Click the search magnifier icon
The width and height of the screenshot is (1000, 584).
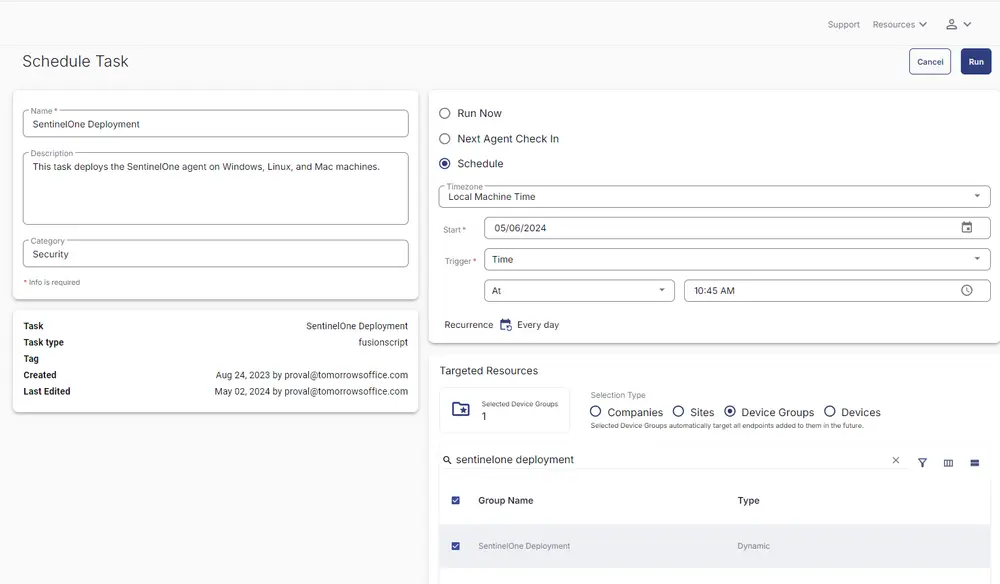point(447,460)
